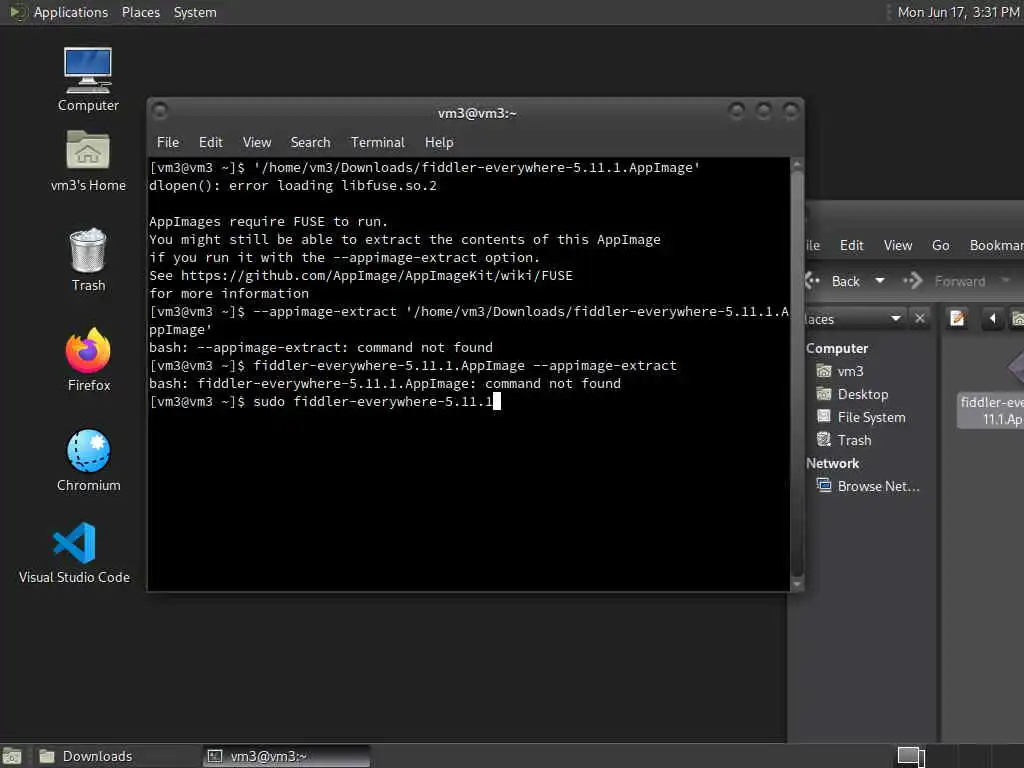
Task: Select the Trash desktop icon
Action: click(x=88, y=260)
